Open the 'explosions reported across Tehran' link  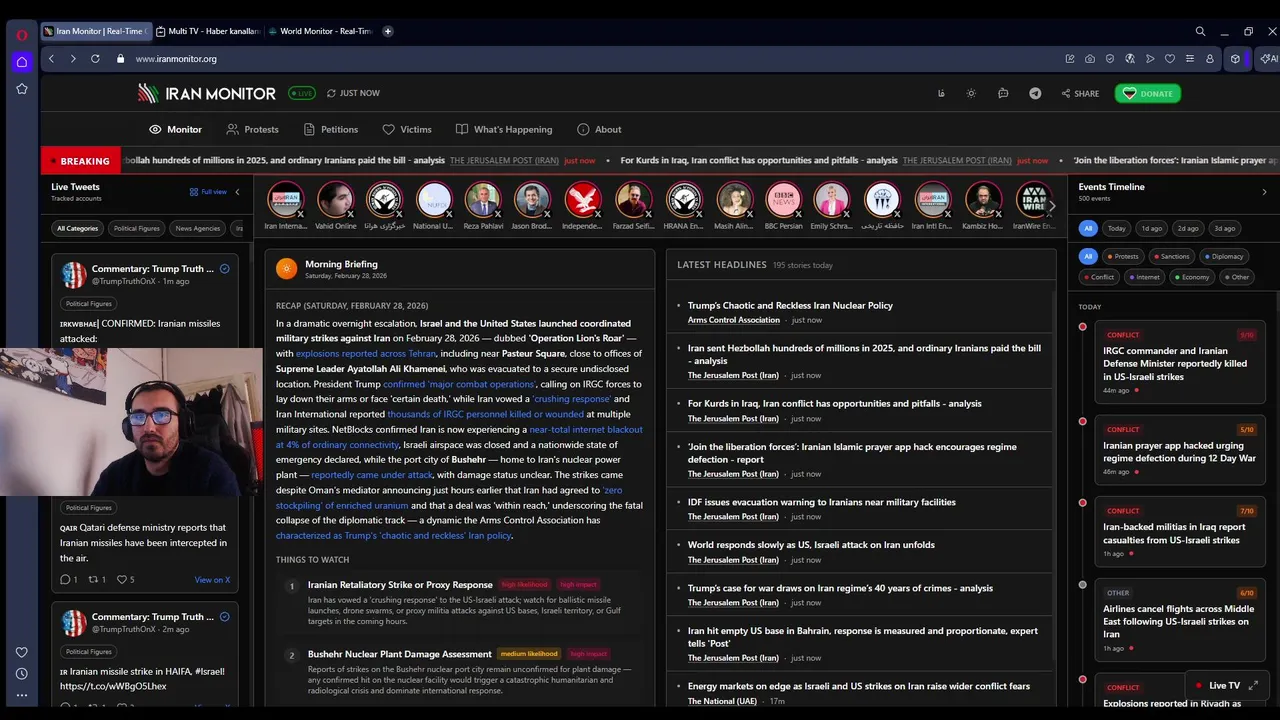(366, 353)
